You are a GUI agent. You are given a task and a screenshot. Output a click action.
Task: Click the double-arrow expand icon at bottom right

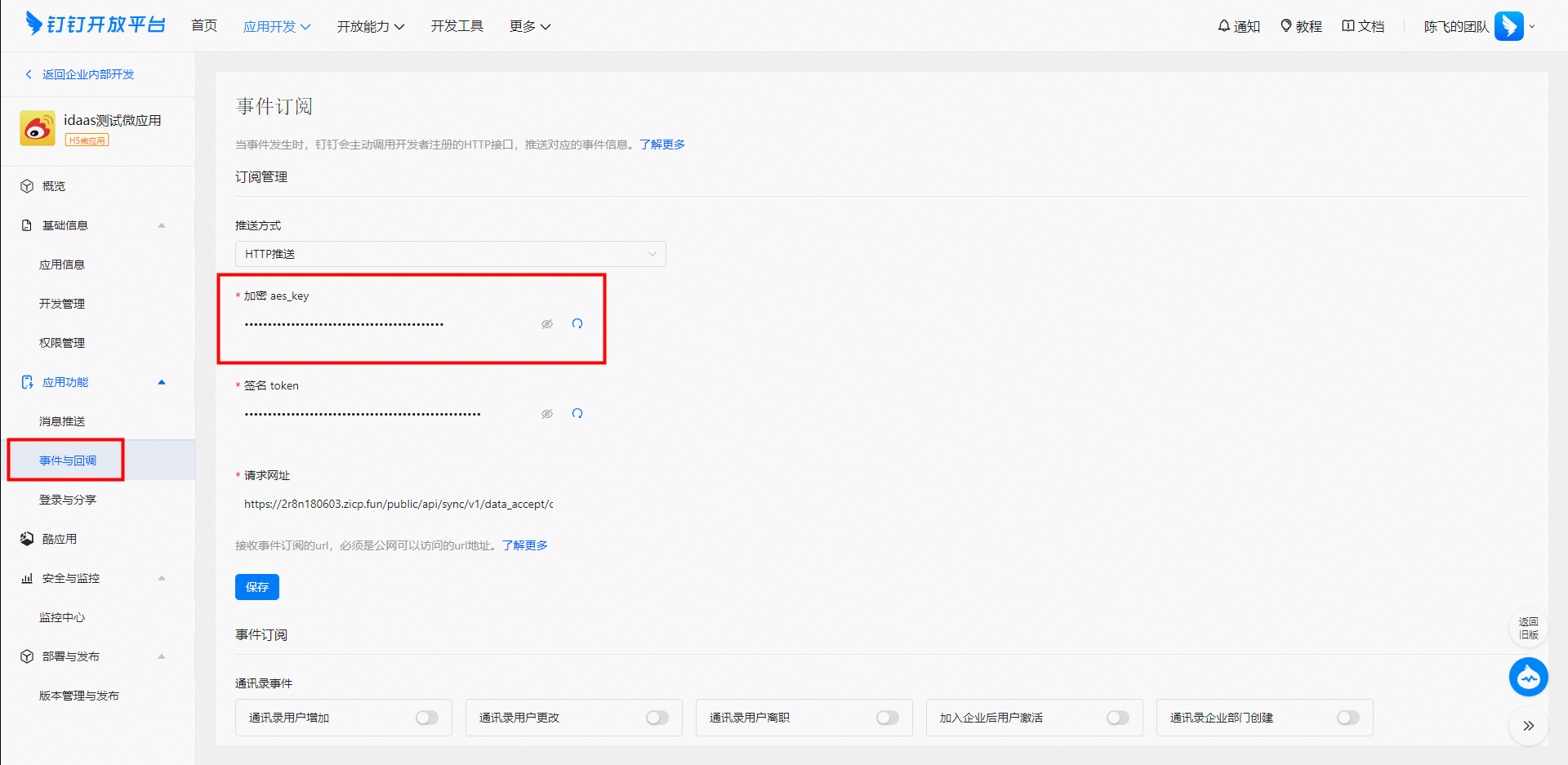pyautogui.click(x=1528, y=726)
